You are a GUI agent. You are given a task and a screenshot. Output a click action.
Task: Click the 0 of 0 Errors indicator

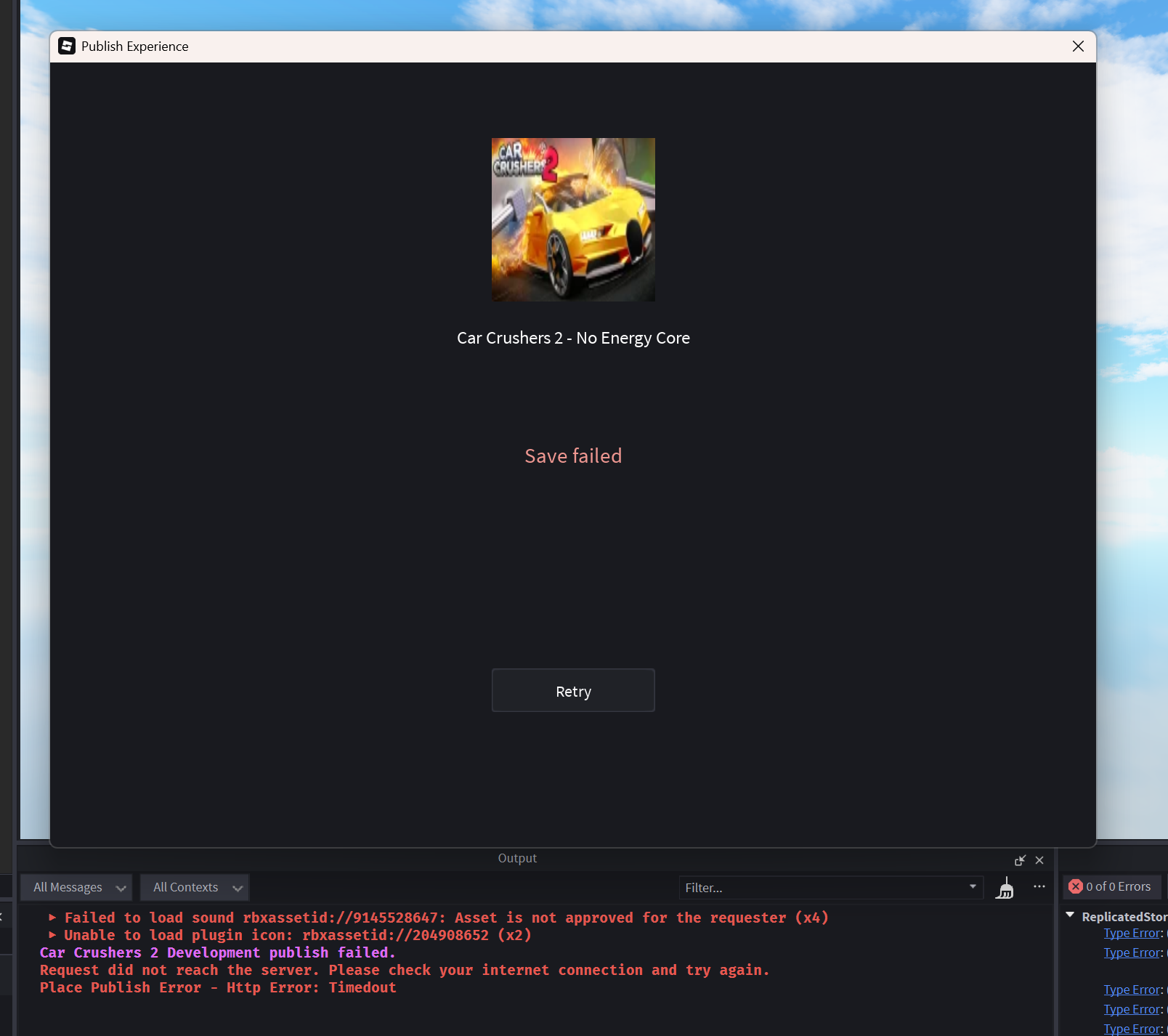tap(1111, 886)
